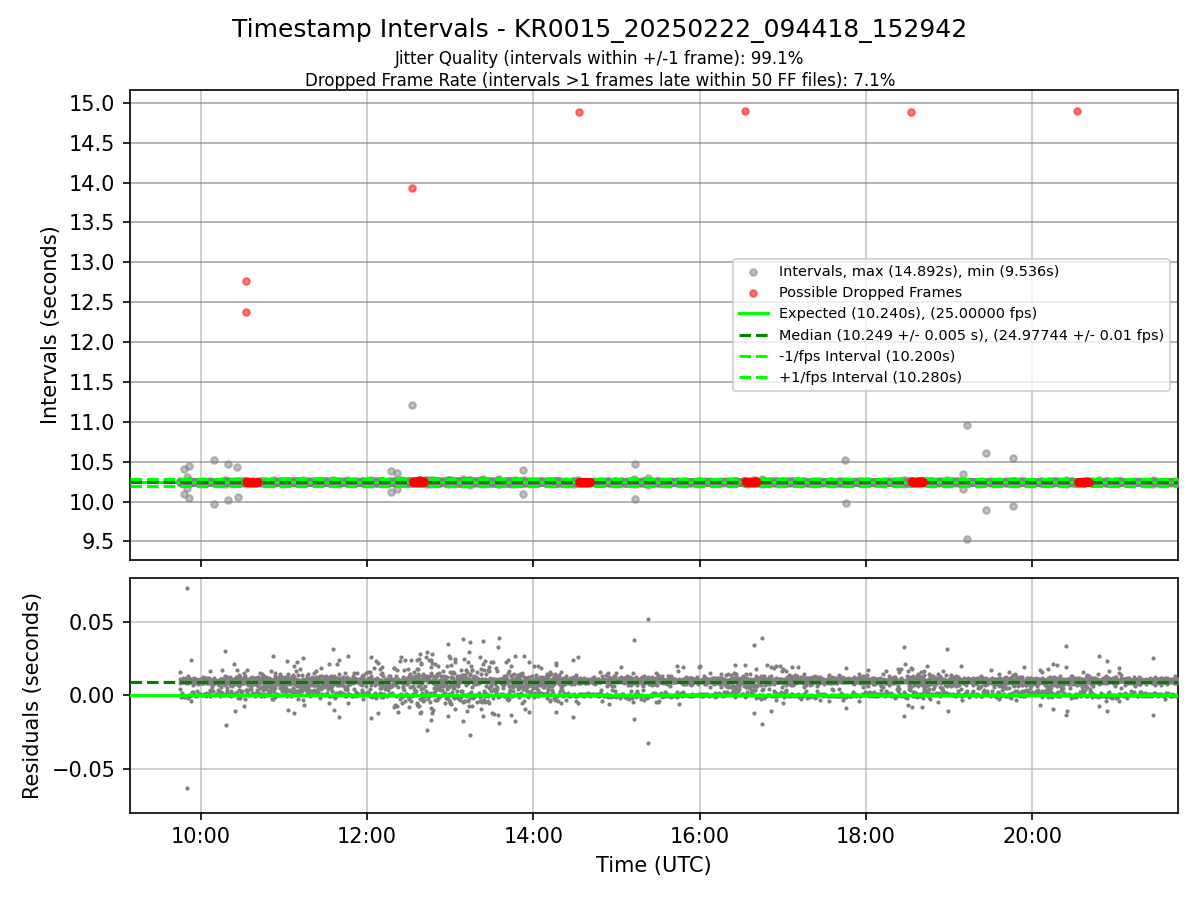This screenshot has height=900, width=1200.
Task: Click the red point near 13.9s around 12:30
Action: (x=412, y=188)
